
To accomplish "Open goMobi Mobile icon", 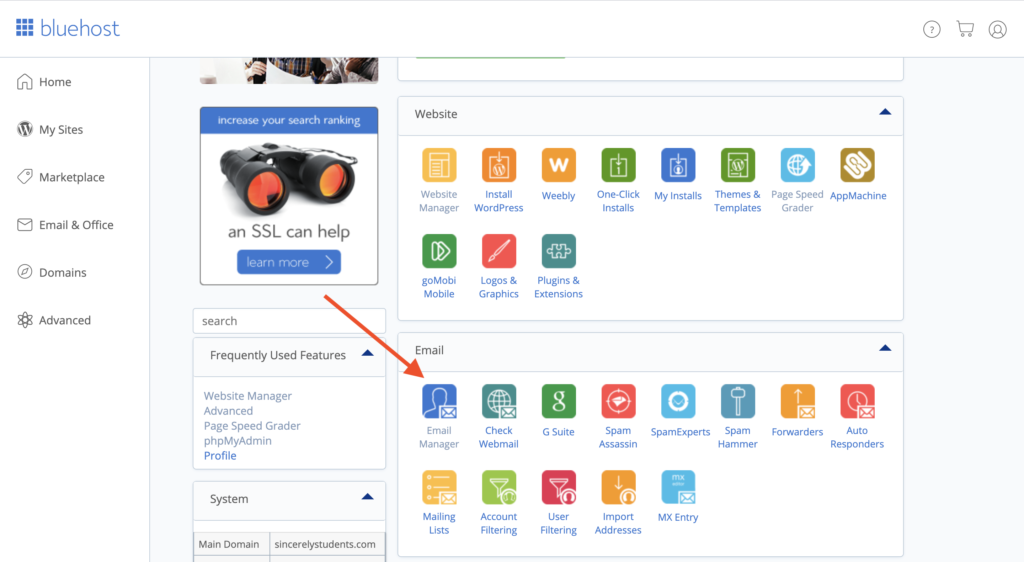I will click(x=439, y=251).
